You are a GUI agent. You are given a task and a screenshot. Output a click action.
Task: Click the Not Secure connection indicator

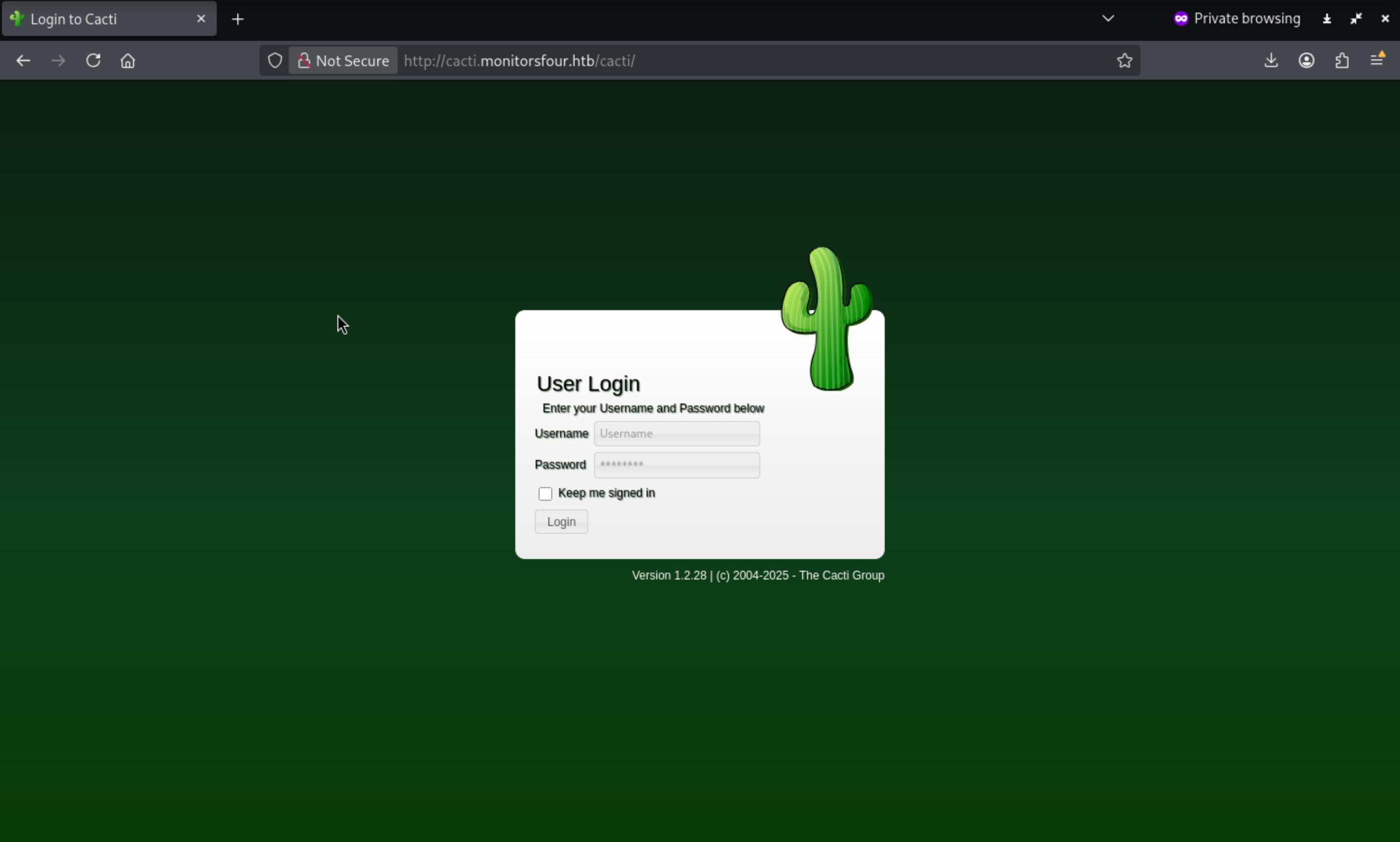coord(343,61)
